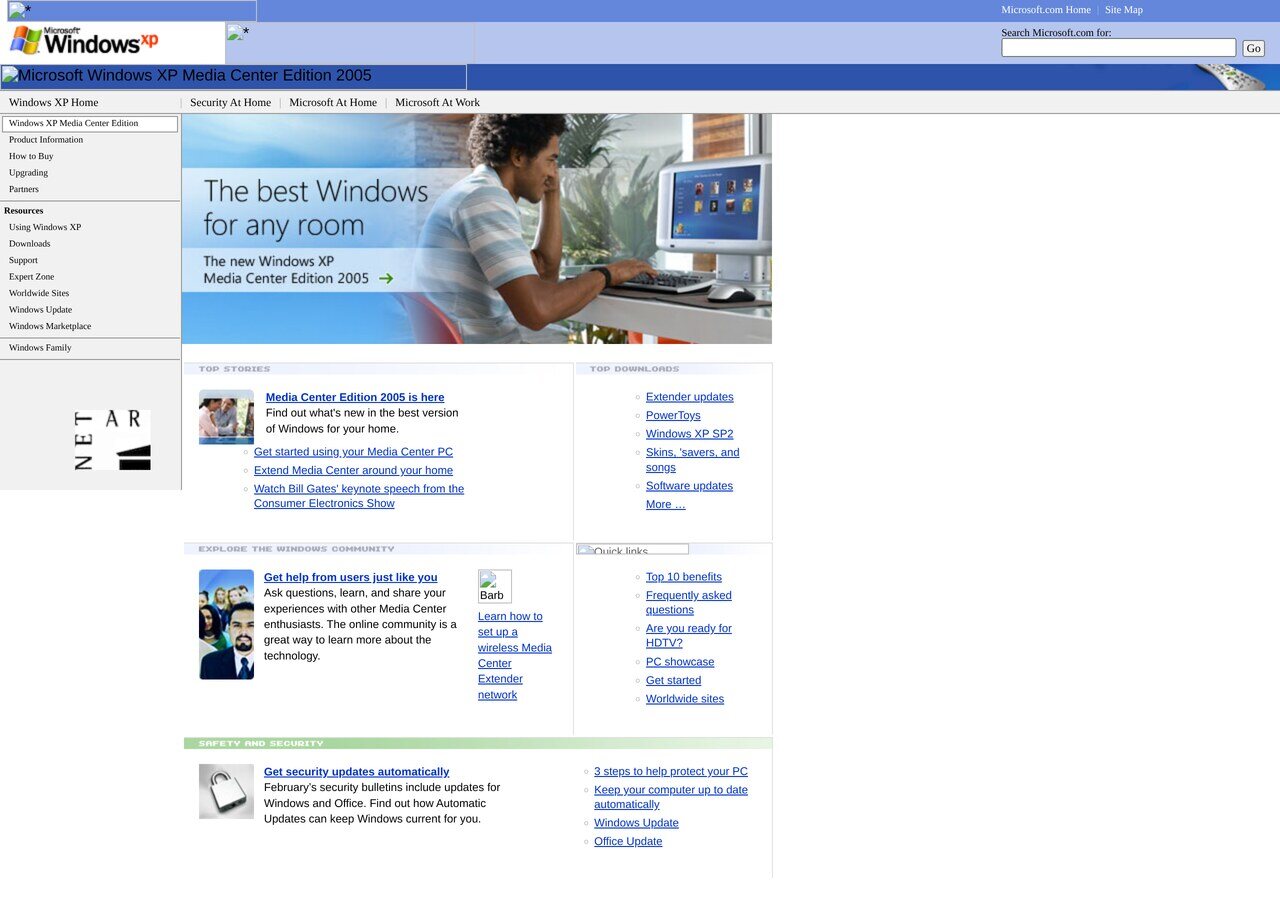Select Windows XP Home menu item
This screenshot has width=1280, height=900.
click(54, 102)
